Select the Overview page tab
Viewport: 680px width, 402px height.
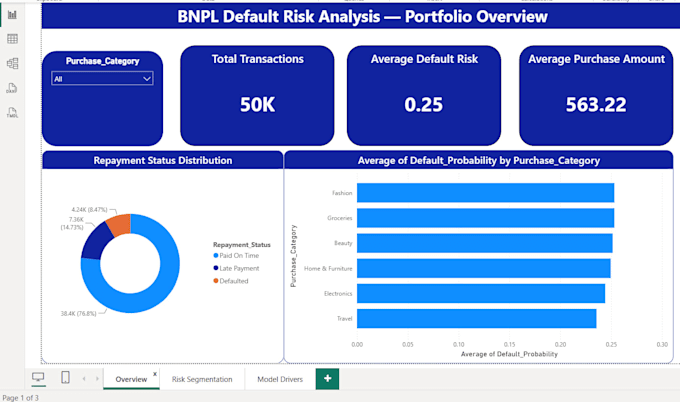pyautogui.click(x=131, y=379)
